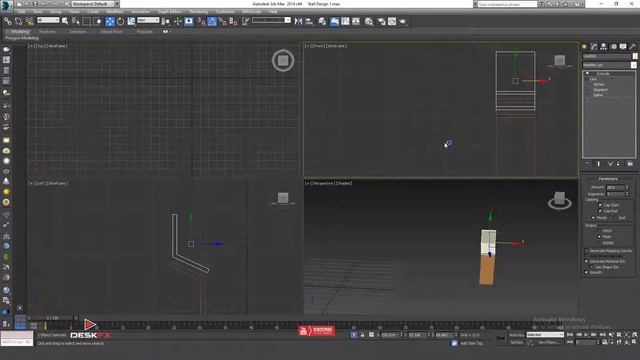This screenshot has width=640, height=360.
Task: Click the selection lock icon in status bar
Action: point(362,335)
